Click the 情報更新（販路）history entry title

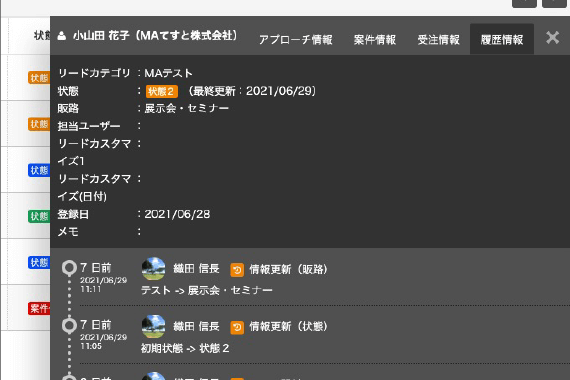point(288,269)
